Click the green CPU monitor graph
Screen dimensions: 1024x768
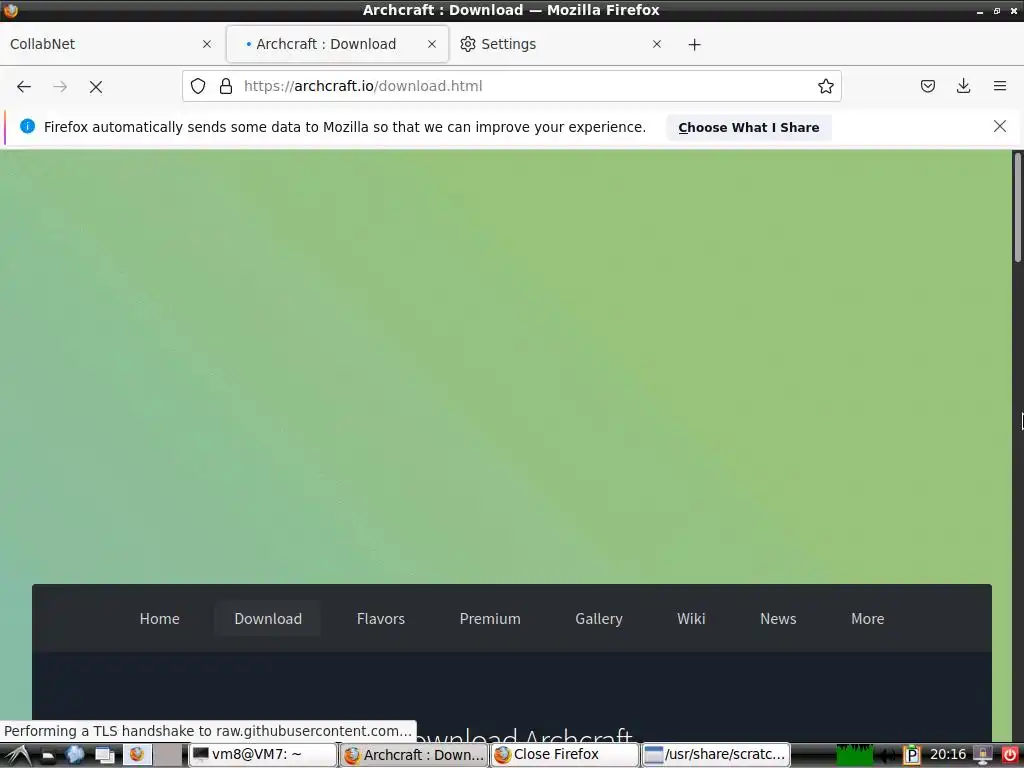855,755
